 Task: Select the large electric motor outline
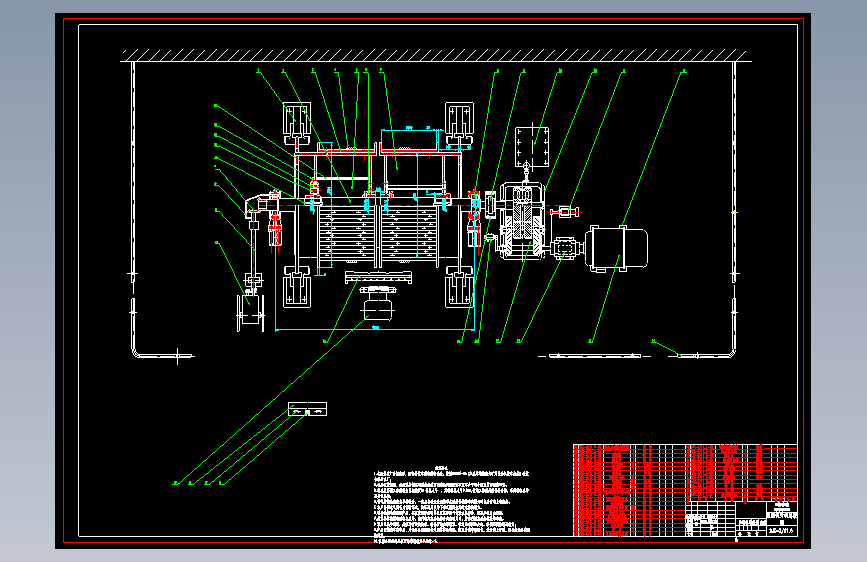point(617,248)
